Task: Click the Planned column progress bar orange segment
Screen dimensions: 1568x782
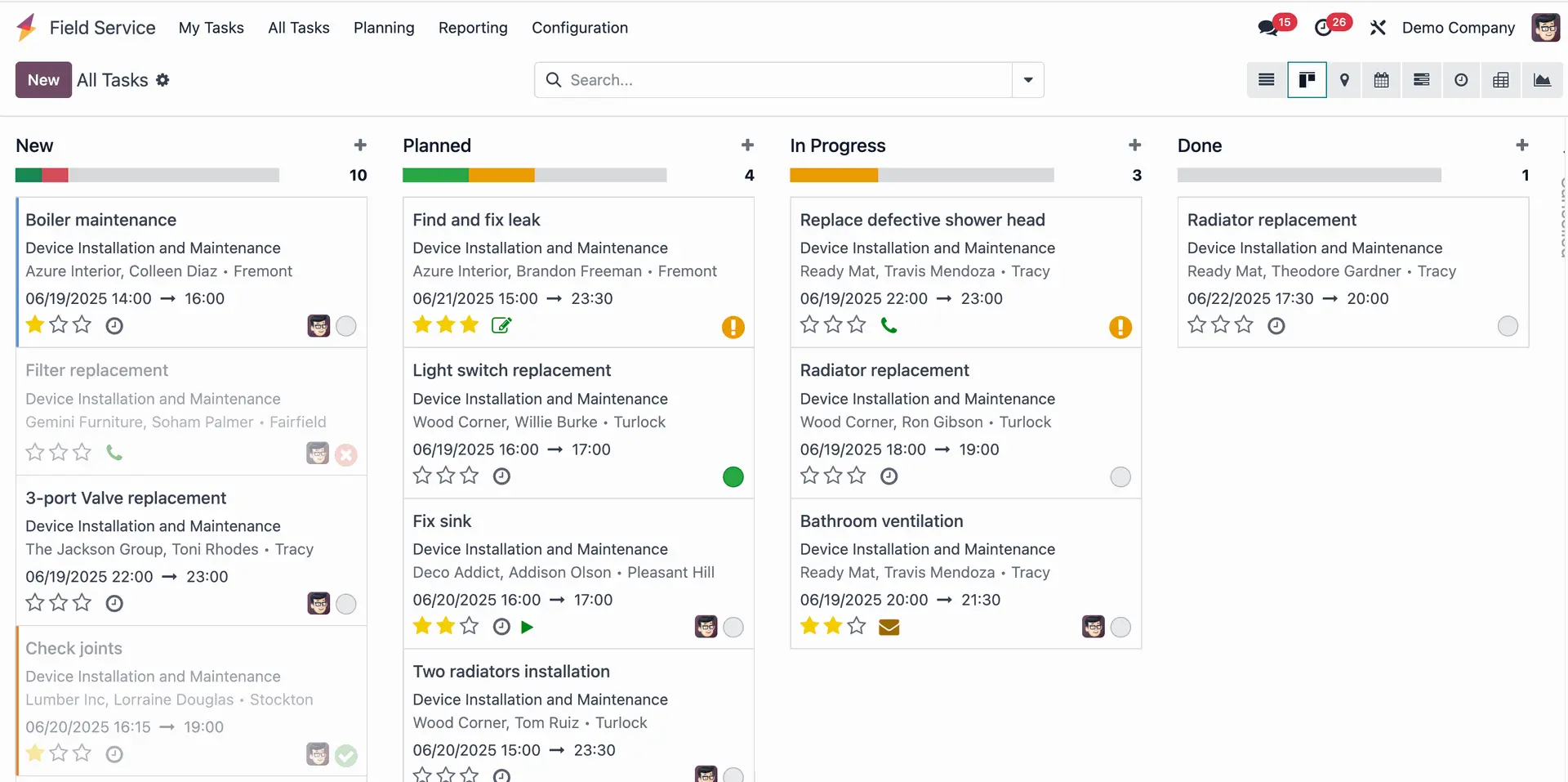Action: click(501, 175)
